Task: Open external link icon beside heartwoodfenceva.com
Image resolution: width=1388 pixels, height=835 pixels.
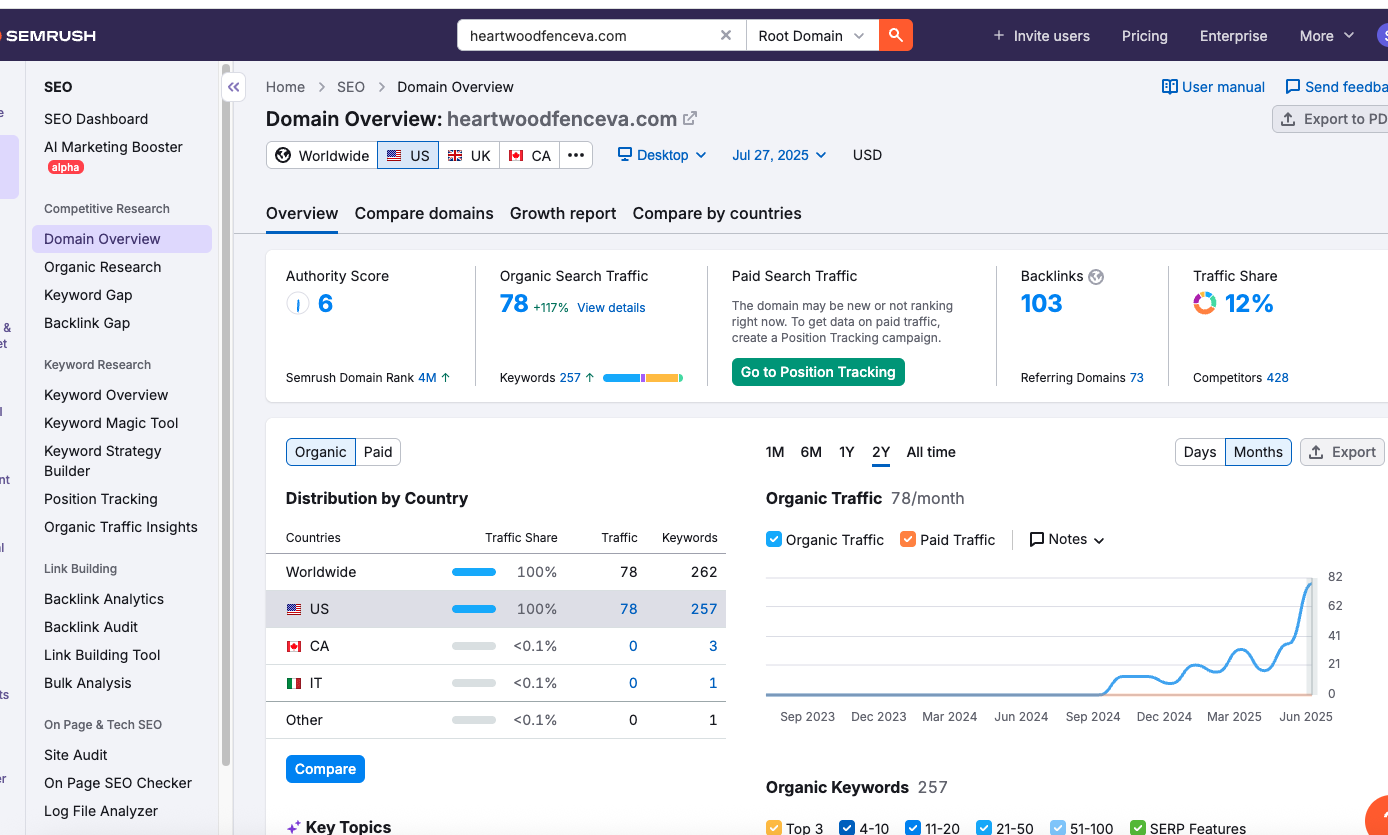Action: pyautogui.click(x=690, y=118)
